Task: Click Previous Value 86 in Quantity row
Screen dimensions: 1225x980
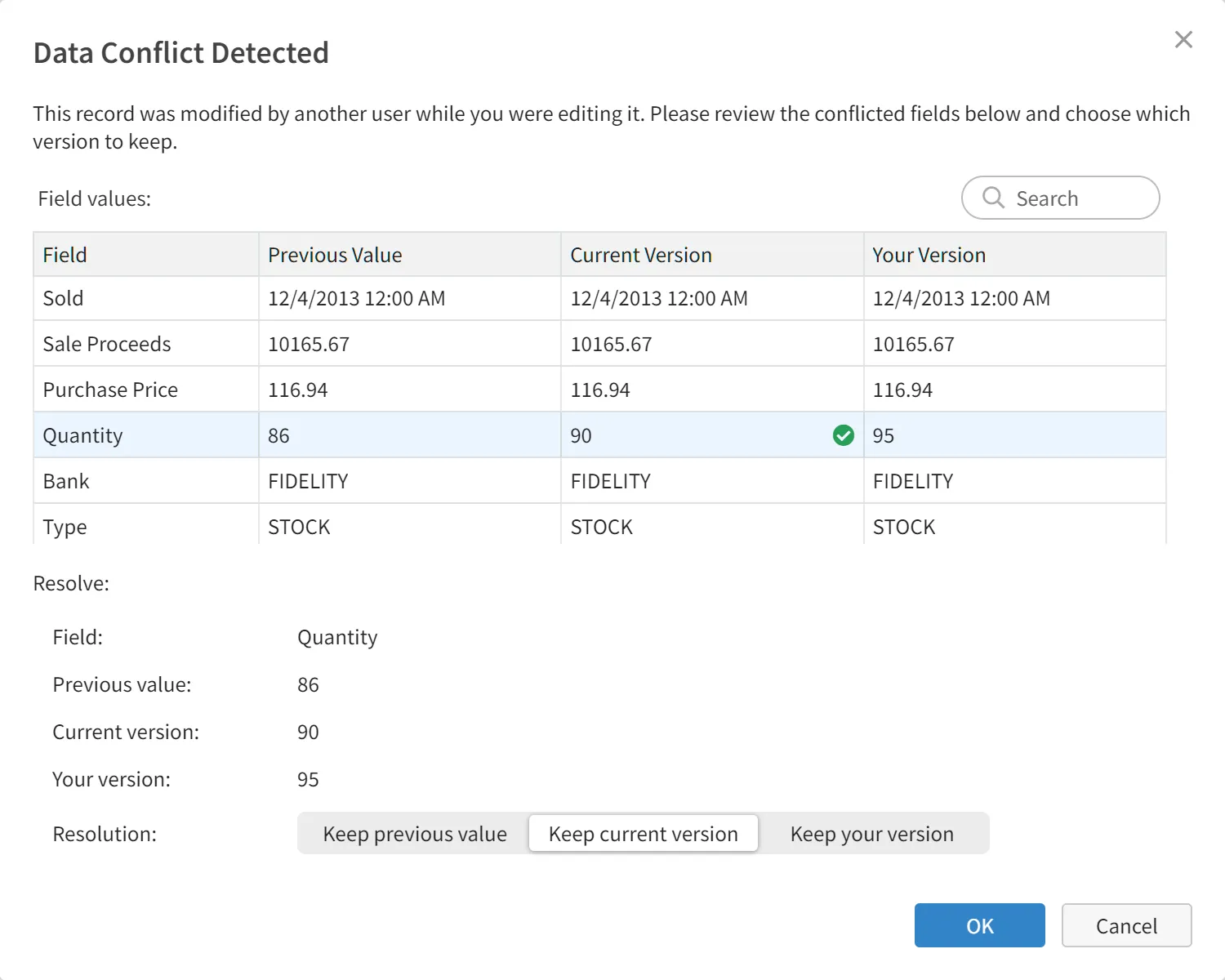Action: point(278,436)
